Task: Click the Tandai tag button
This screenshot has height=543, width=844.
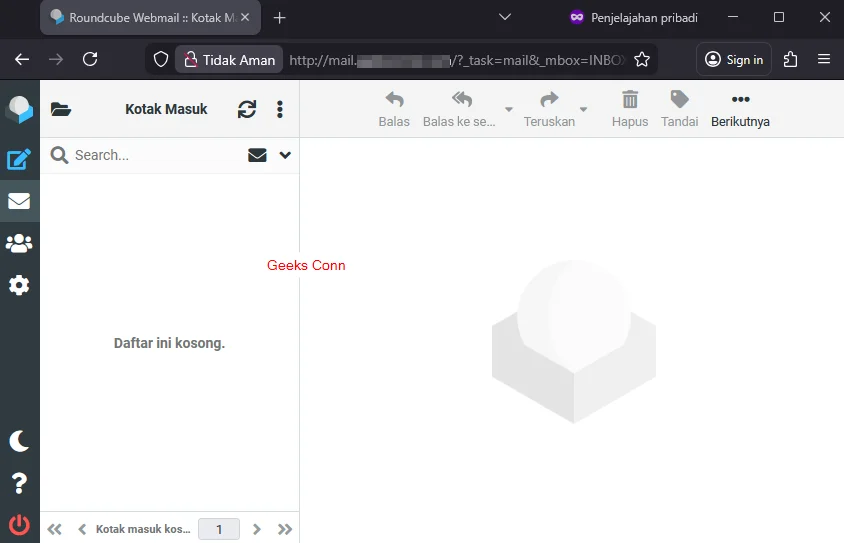Action: (x=679, y=109)
